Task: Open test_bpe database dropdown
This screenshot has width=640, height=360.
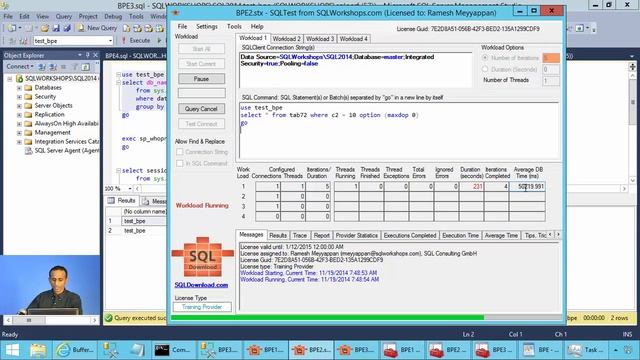Action: [110, 41]
